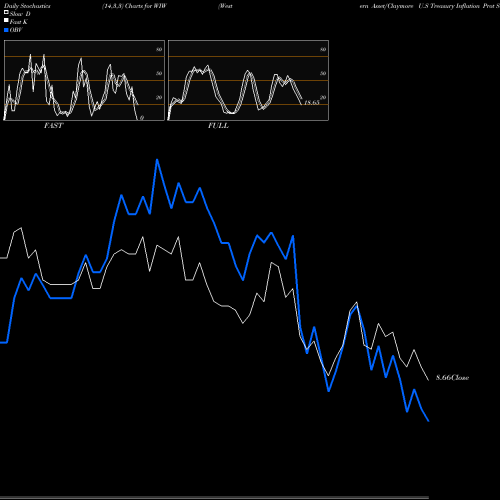Select the Slow D legend label

20,14
